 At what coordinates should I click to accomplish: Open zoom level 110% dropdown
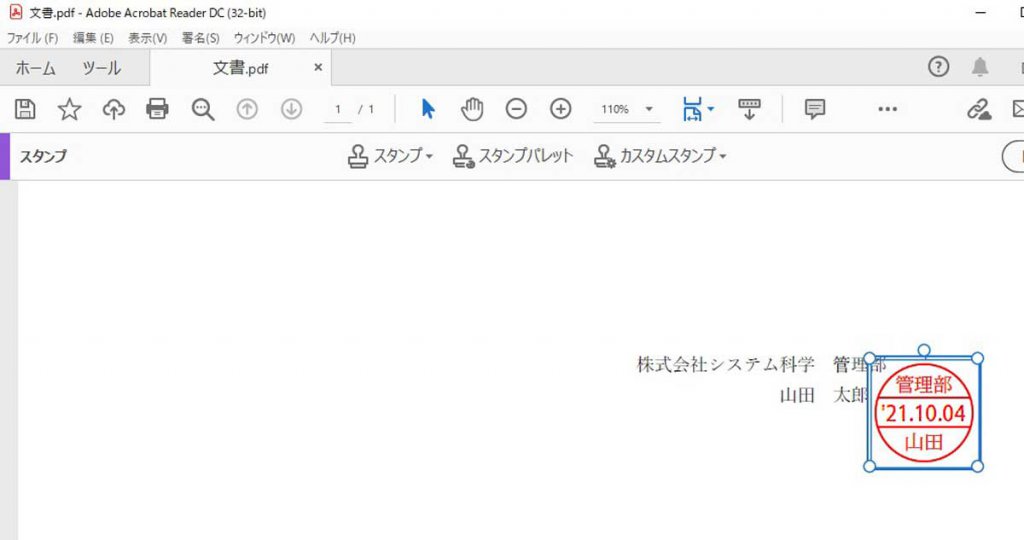click(x=627, y=109)
